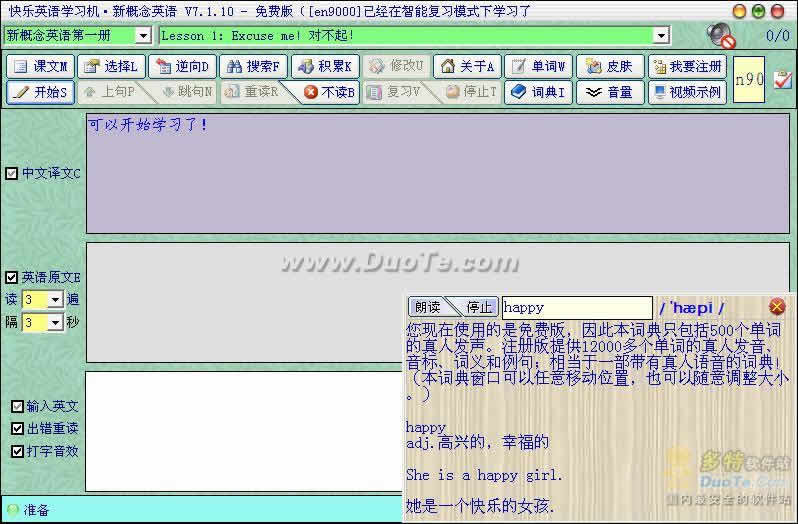Viewport: 798px width, 524px height.
Task: Open the 词典I dictionary
Action: [538, 92]
